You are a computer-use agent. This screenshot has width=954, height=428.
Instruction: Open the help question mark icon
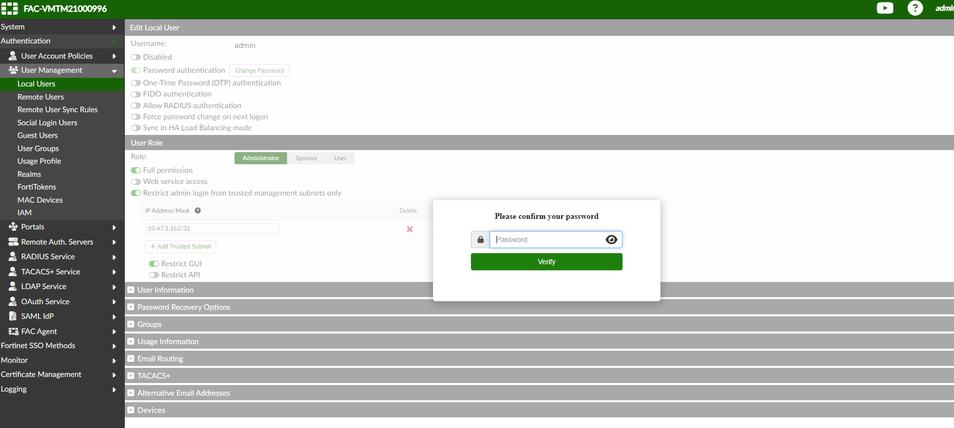[915, 8]
